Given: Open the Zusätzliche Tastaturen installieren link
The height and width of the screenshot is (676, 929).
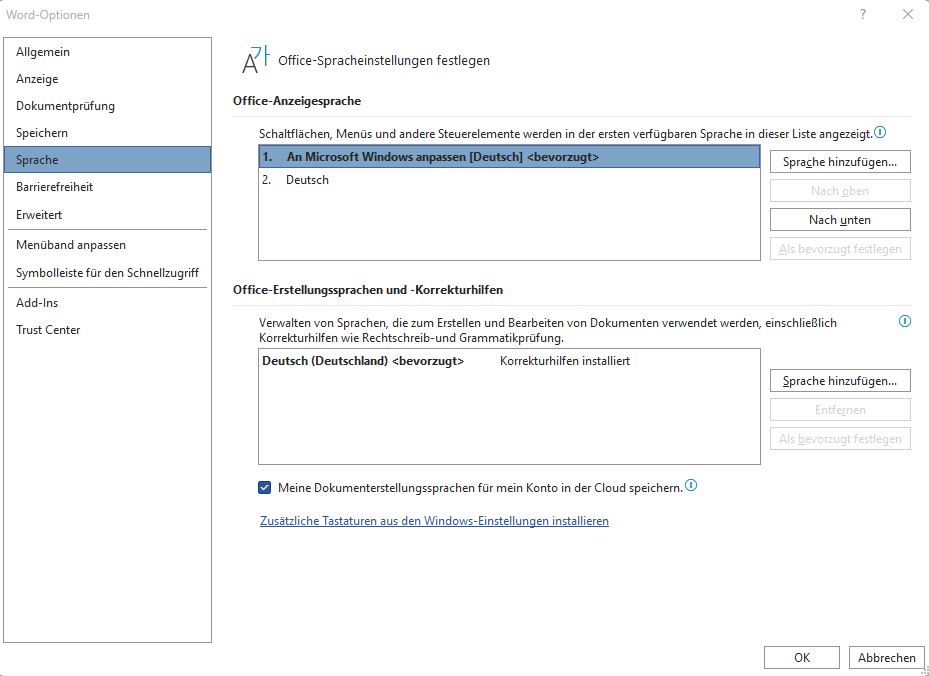Looking at the screenshot, I should [x=434, y=521].
